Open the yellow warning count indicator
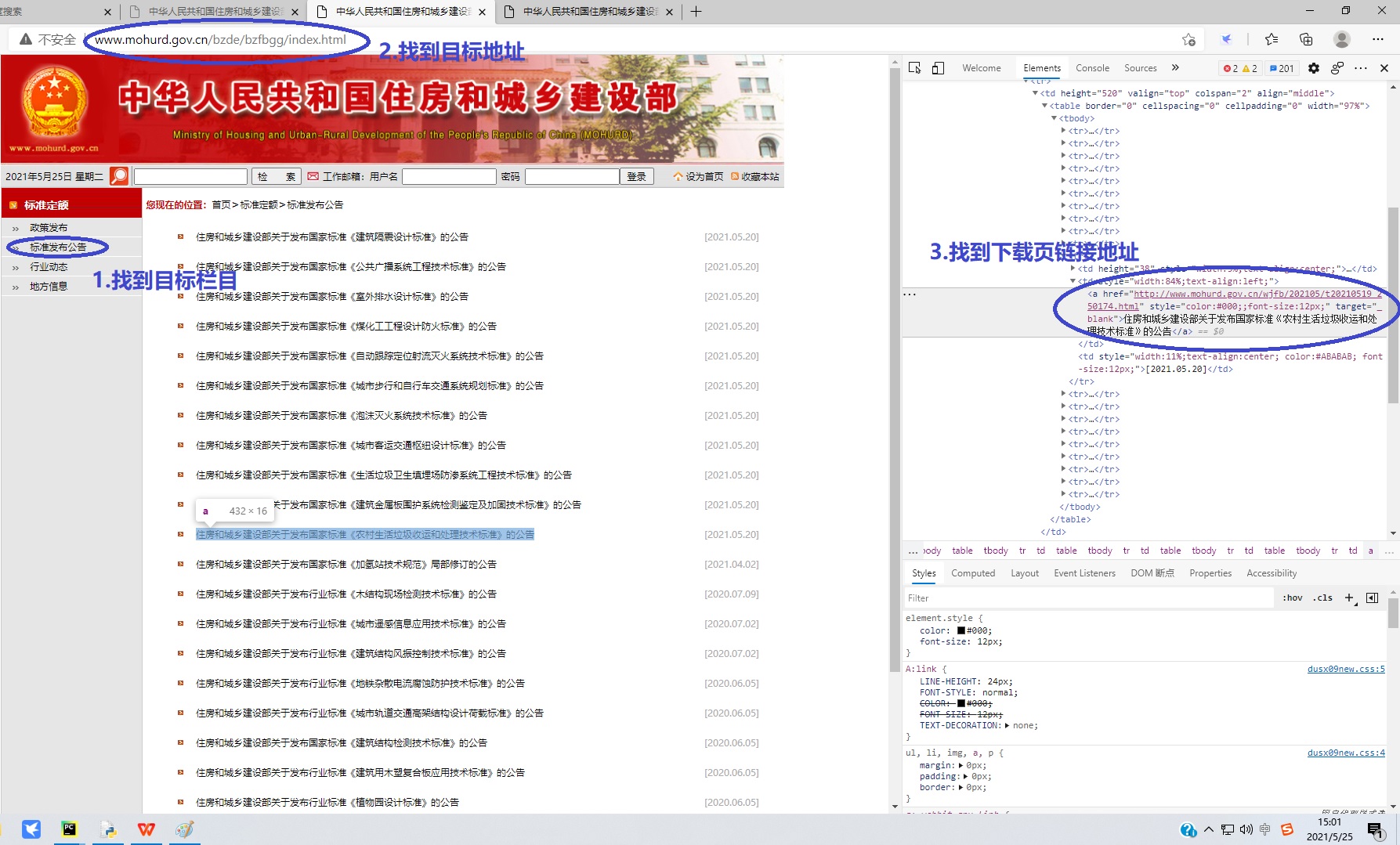The height and width of the screenshot is (845, 1400). pos(1250,68)
